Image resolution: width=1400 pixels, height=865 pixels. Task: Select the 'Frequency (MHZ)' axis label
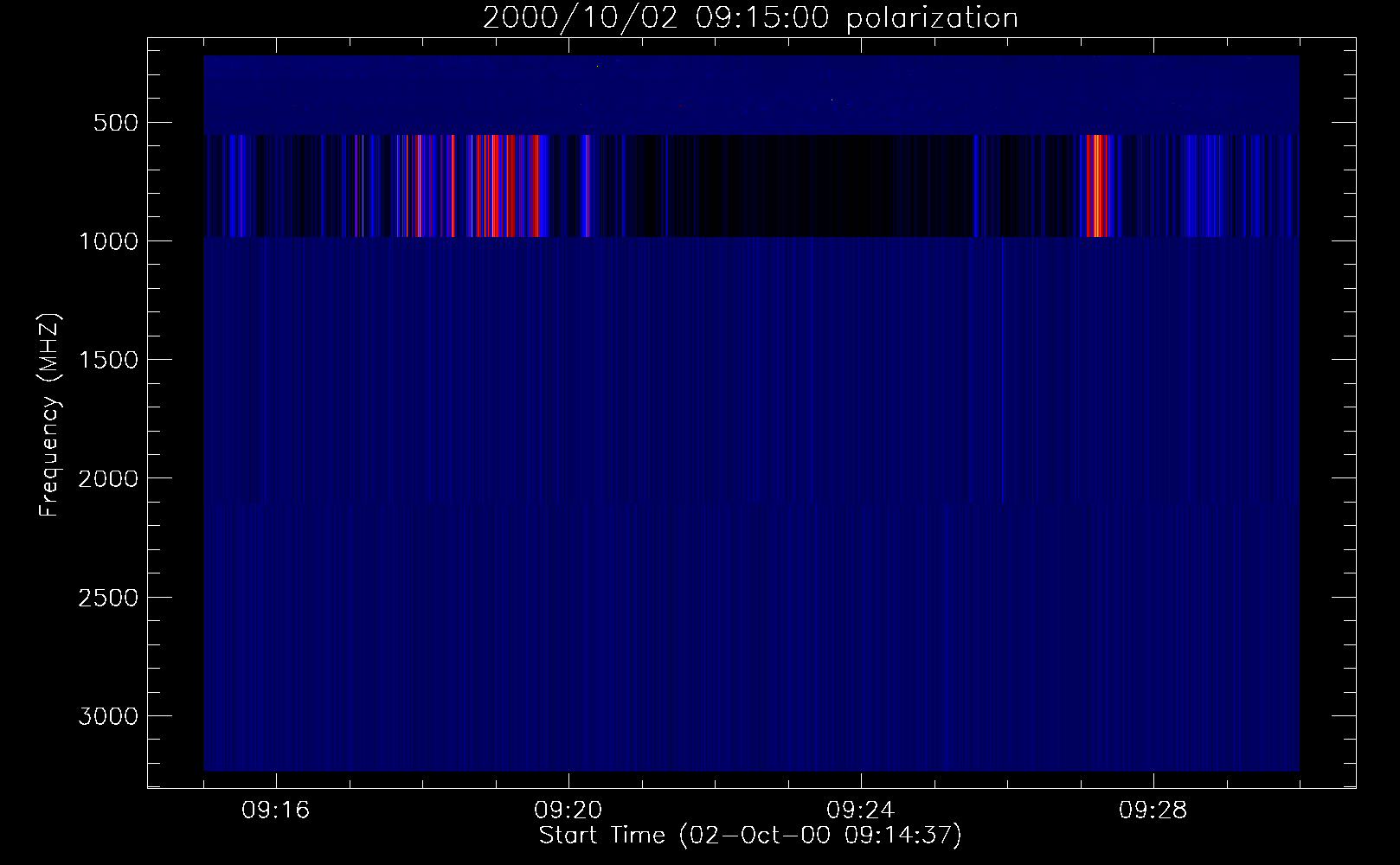(x=50, y=415)
